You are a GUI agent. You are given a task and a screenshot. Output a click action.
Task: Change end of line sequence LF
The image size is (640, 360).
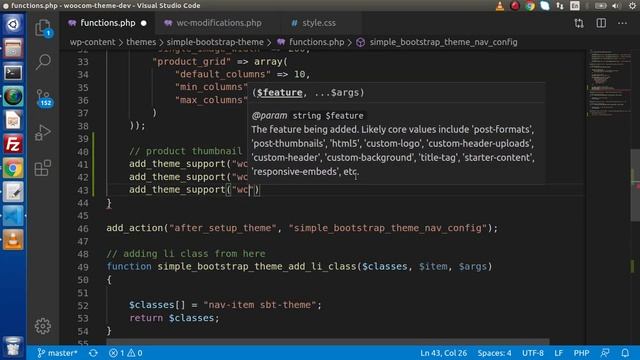[x=558, y=353]
